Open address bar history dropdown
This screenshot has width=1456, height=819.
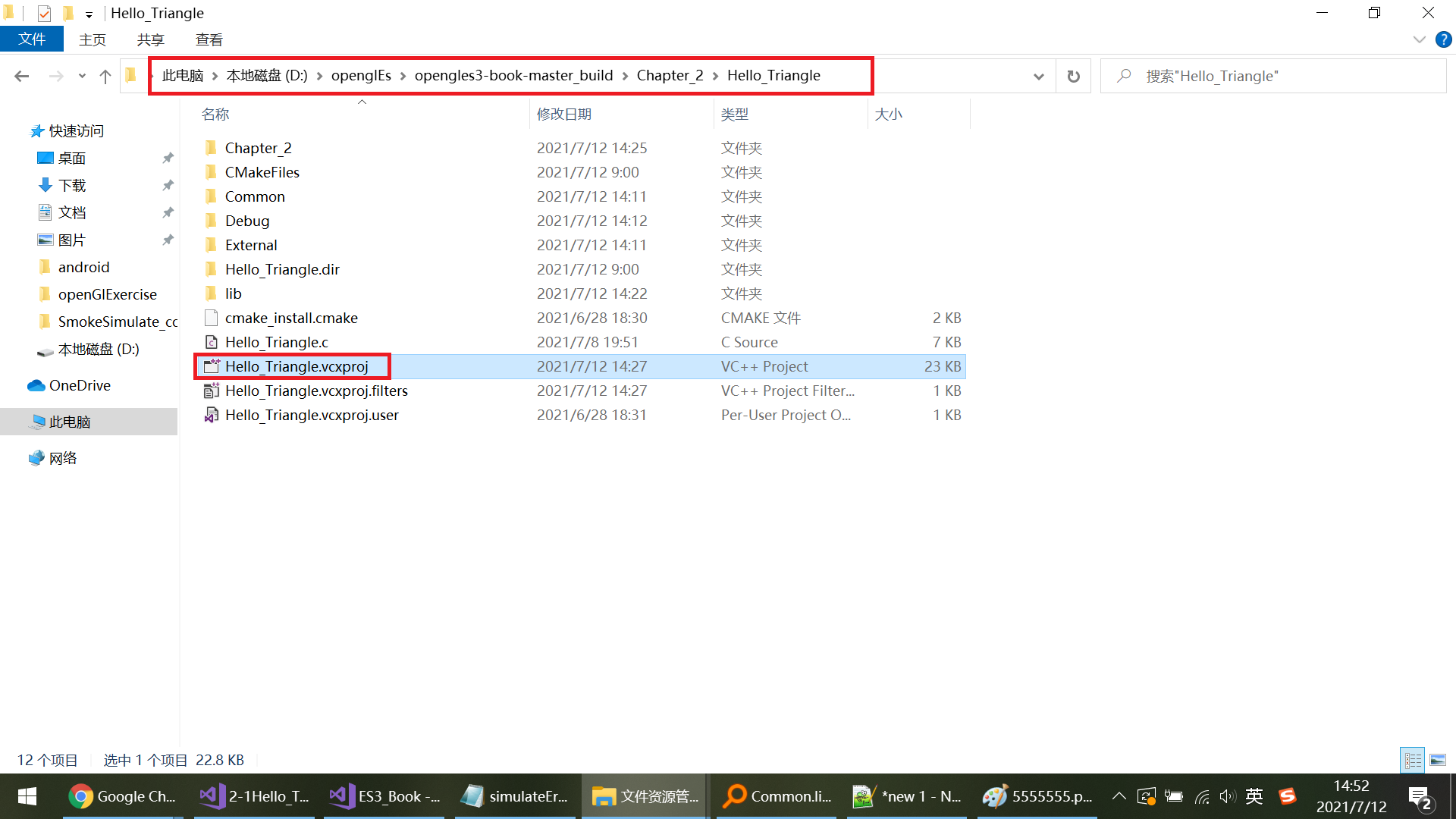(x=1038, y=76)
